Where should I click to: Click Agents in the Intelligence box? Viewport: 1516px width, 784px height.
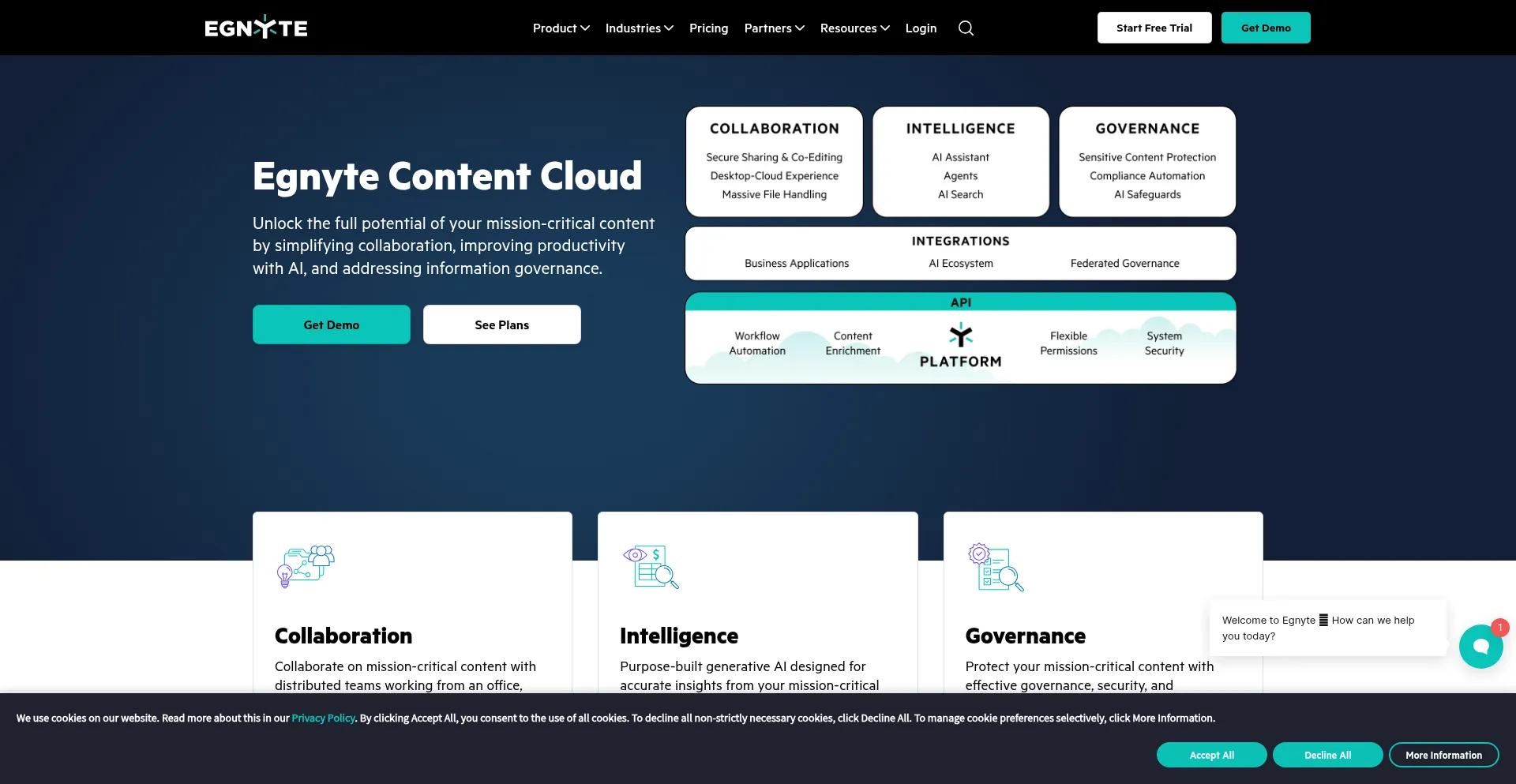point(961,175)
